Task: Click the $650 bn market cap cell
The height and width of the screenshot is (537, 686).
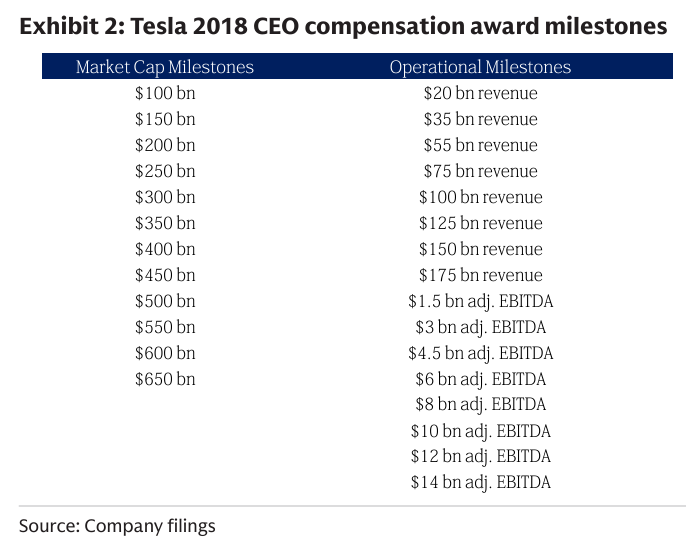Action: (x=165, y=379)
